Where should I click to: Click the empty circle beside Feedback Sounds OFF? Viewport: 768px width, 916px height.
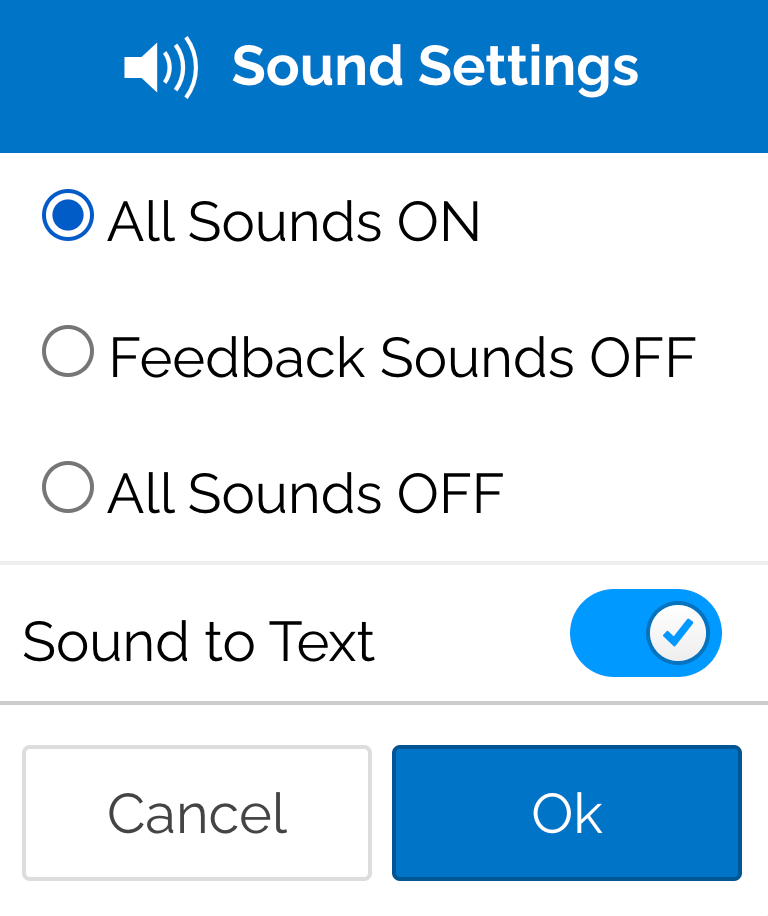tap(68, 352)
